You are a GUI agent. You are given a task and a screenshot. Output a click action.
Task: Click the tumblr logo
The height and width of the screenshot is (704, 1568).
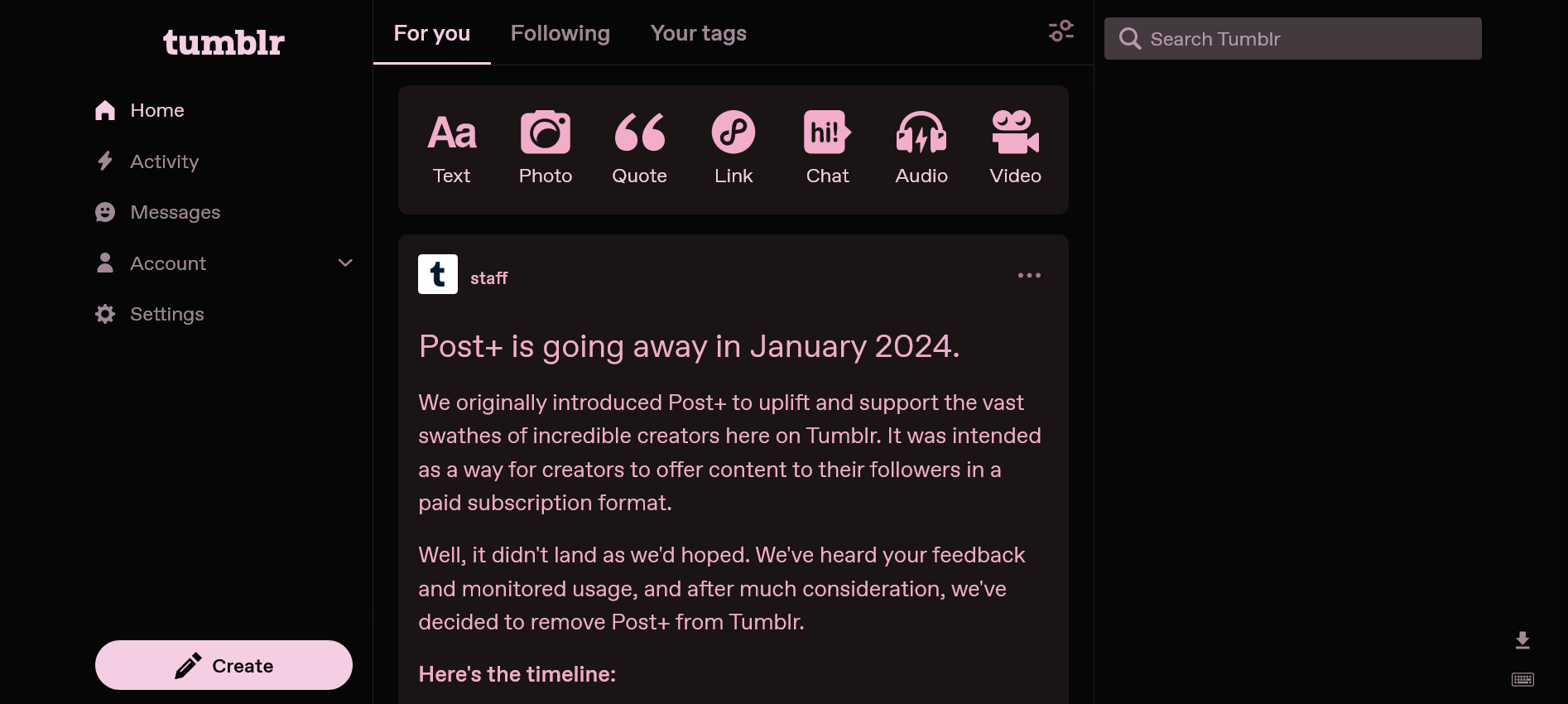[x=224, y=42]
